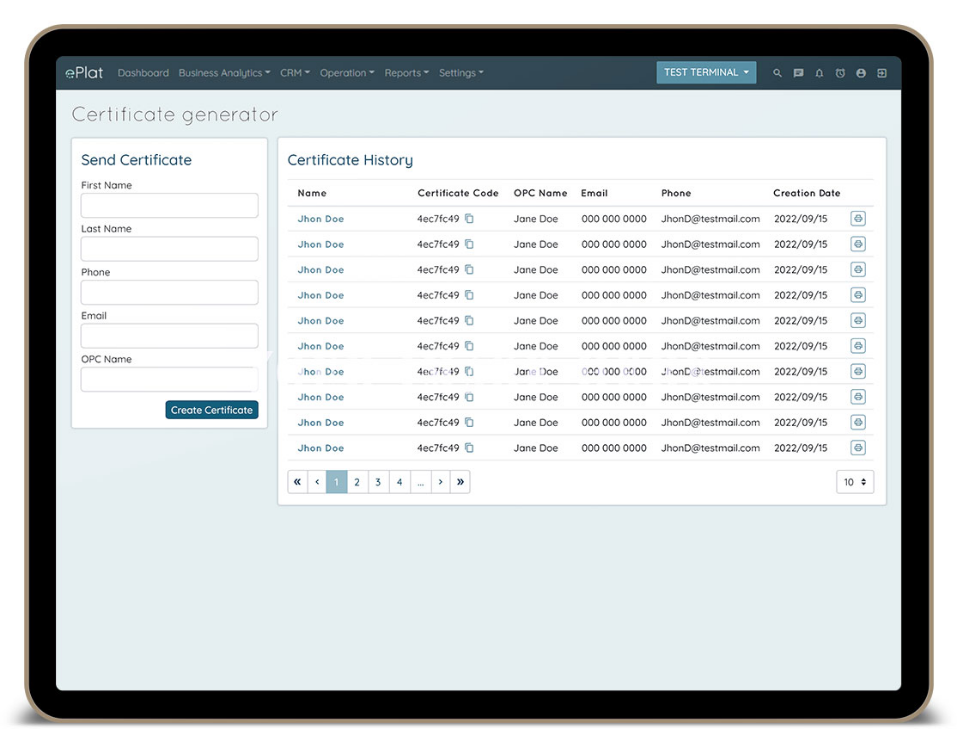
Task: Focus the Last Name input field
Action: point(170,248)
